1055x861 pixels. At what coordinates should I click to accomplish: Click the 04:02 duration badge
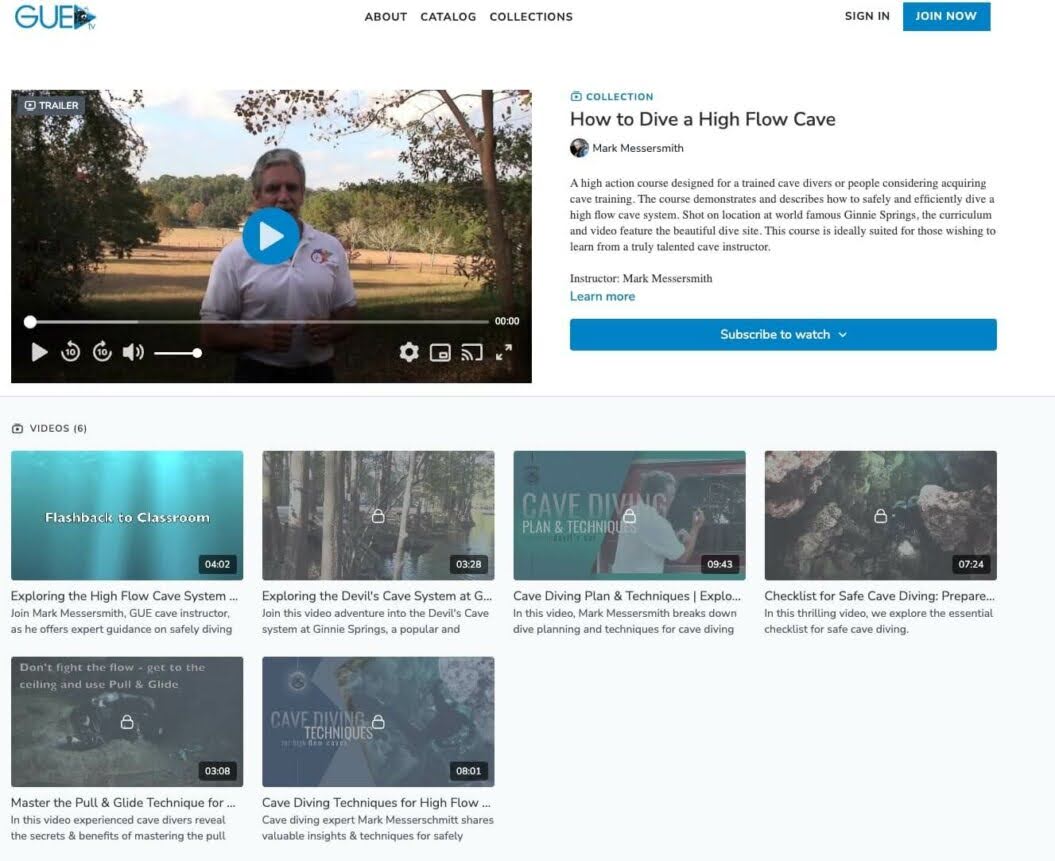click(x=217, y=564)
